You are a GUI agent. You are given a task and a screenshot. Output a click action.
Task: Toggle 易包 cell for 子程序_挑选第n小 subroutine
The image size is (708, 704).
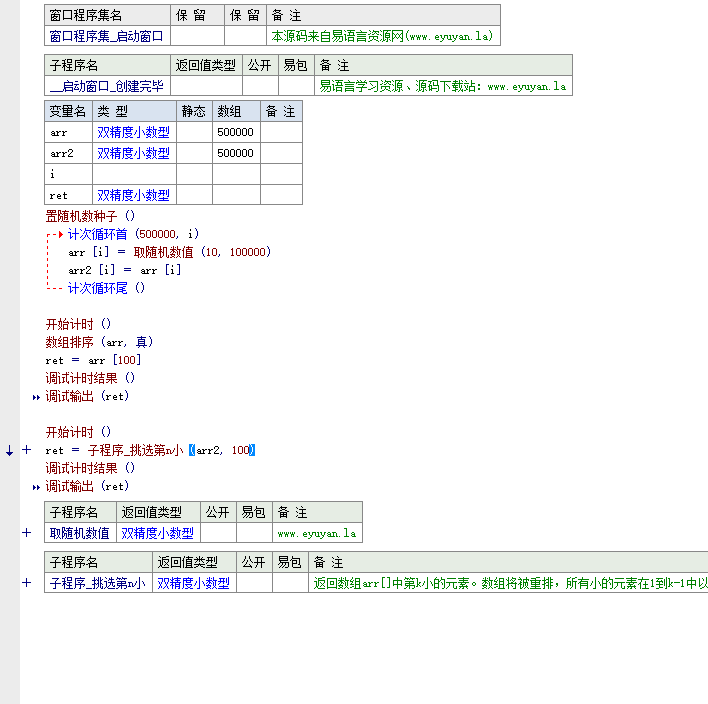coord(290,582)
